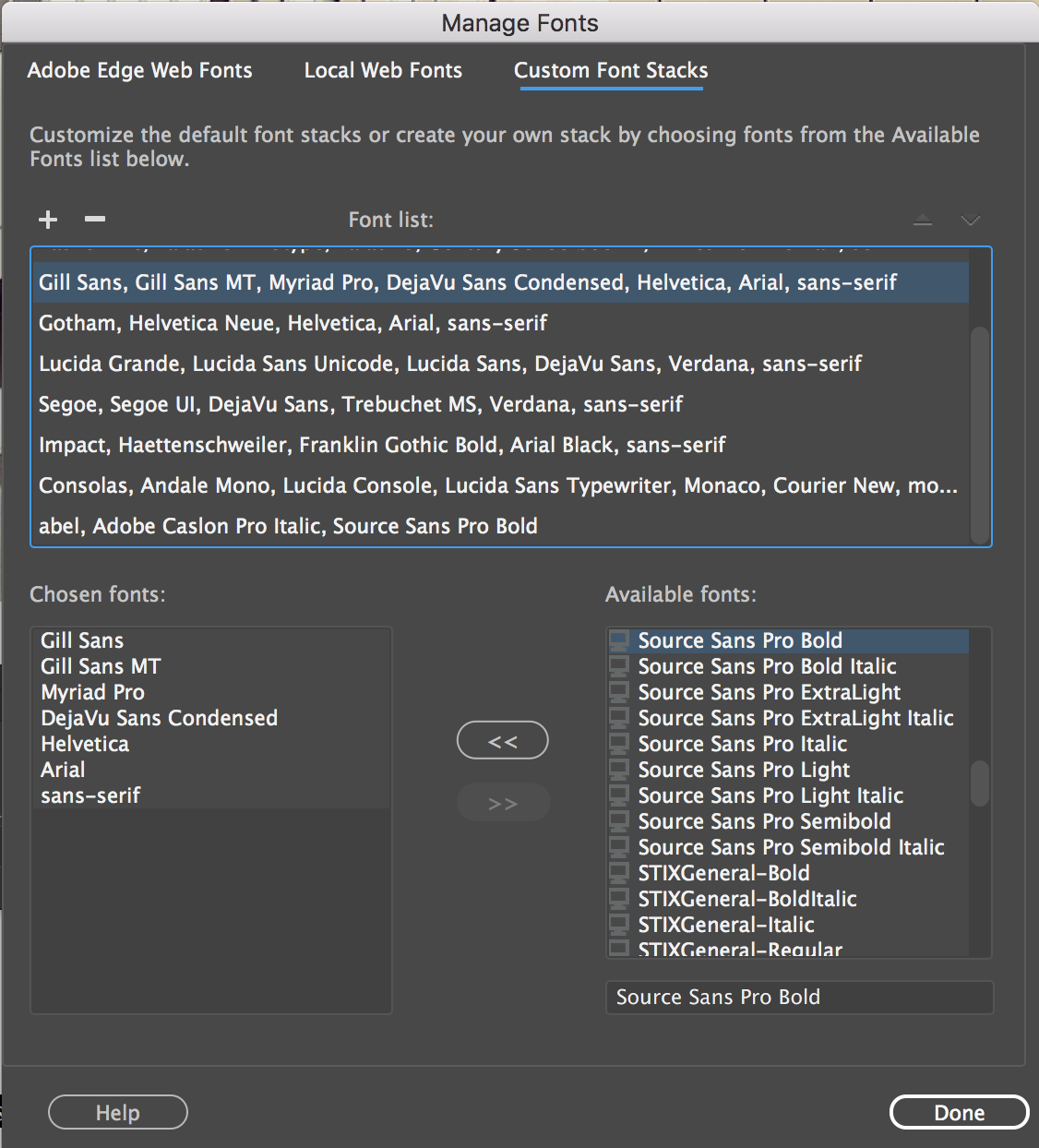Switch to the Local Web Fonts tab
This screenshot has width=1039, height=1148.
[383, 70]
